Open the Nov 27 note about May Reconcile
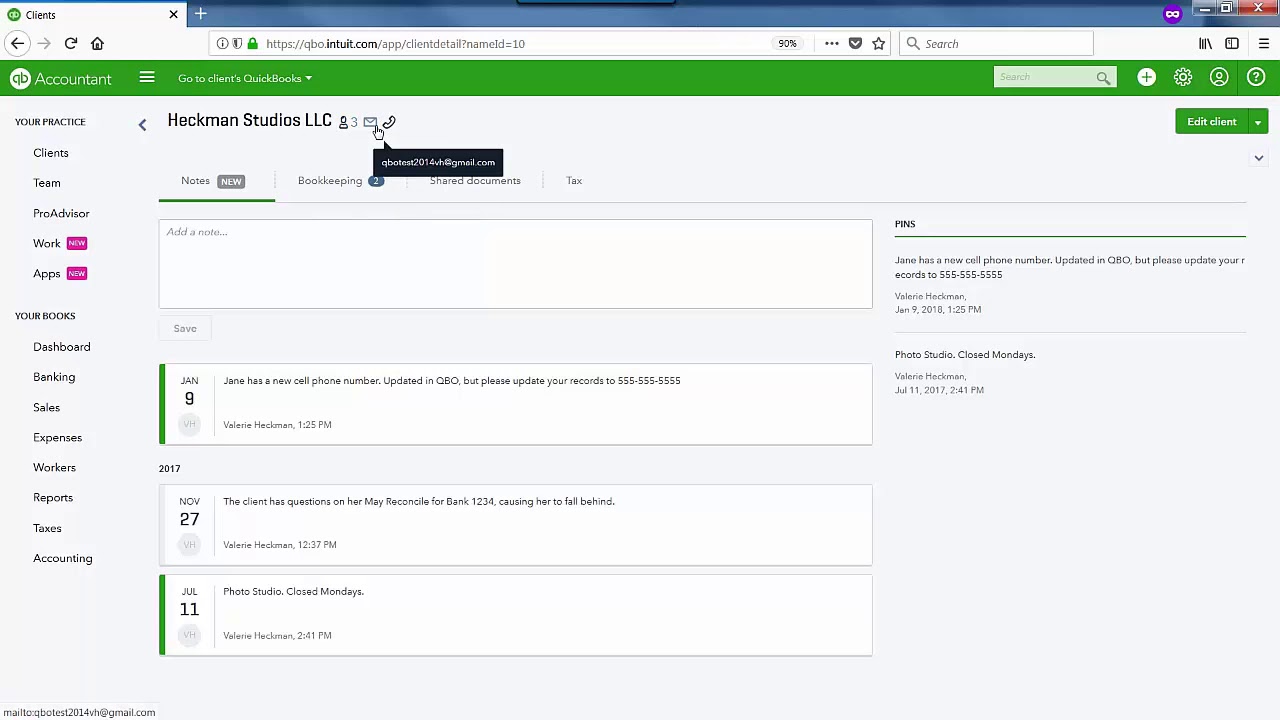Screen dimensions: 1280x720 point(515,525)
